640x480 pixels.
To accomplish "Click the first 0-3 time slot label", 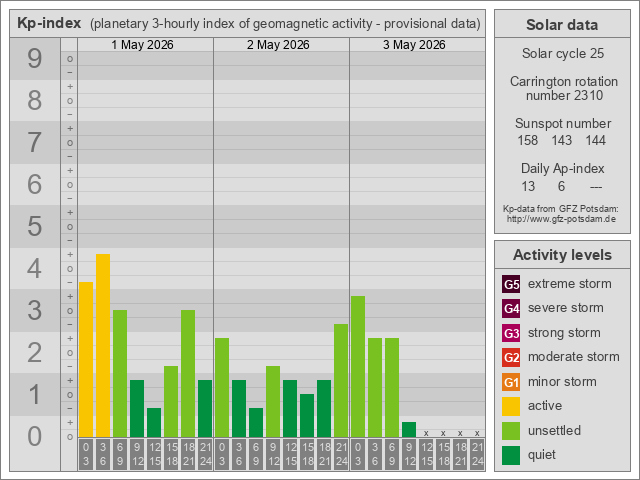I will pyautogui.click(x=86, y=454).
